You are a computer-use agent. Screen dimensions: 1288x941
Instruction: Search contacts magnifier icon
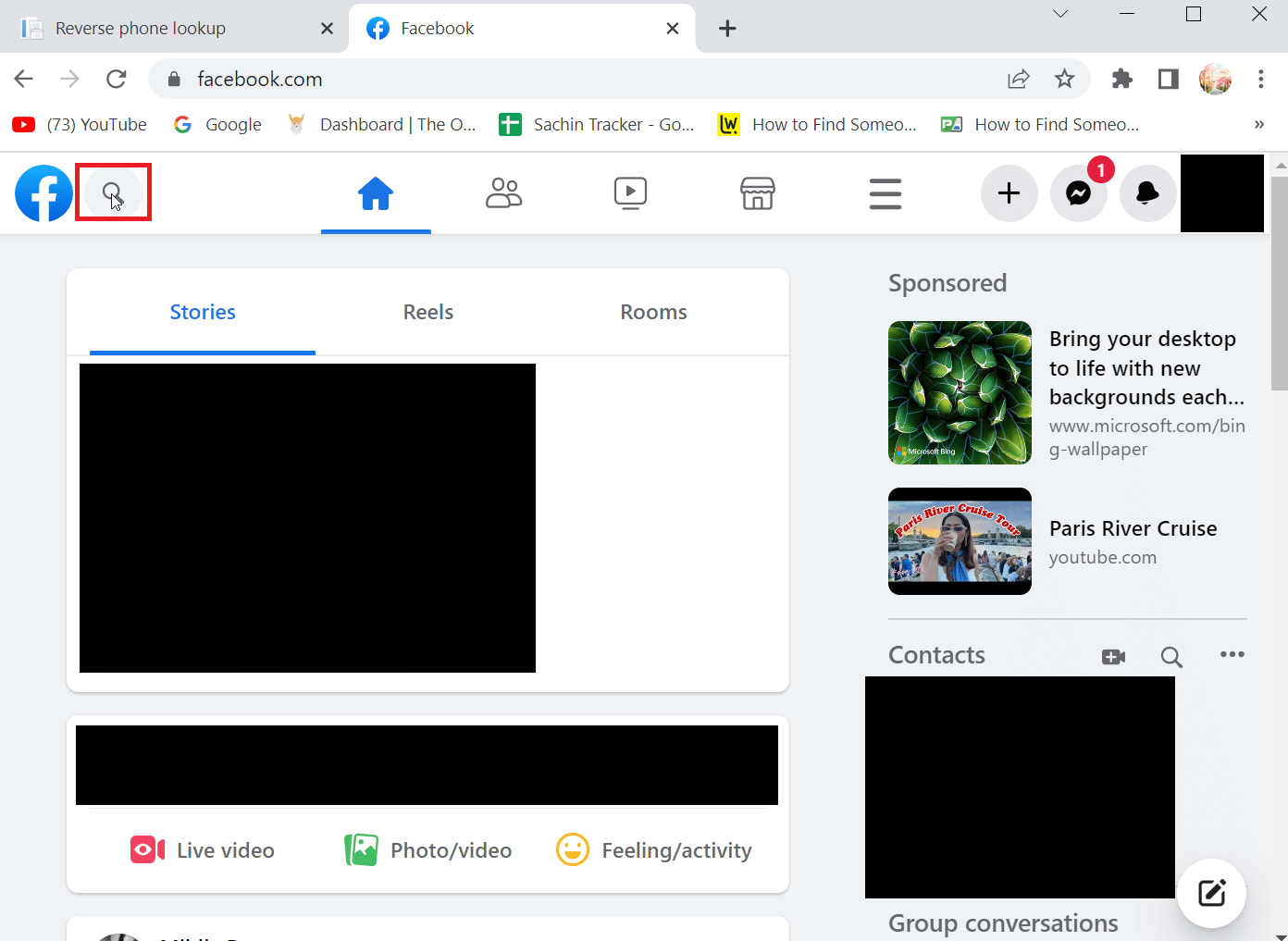click(x=1171, y=657)
